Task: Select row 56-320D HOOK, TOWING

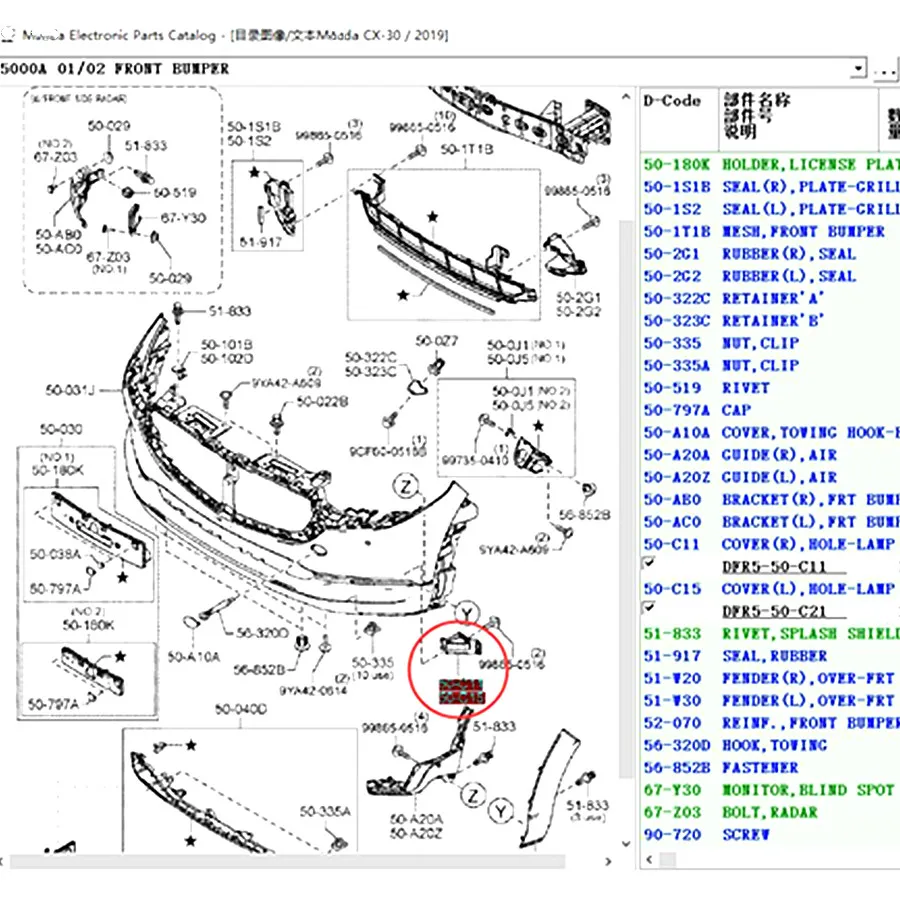Action: coord(770,746)
